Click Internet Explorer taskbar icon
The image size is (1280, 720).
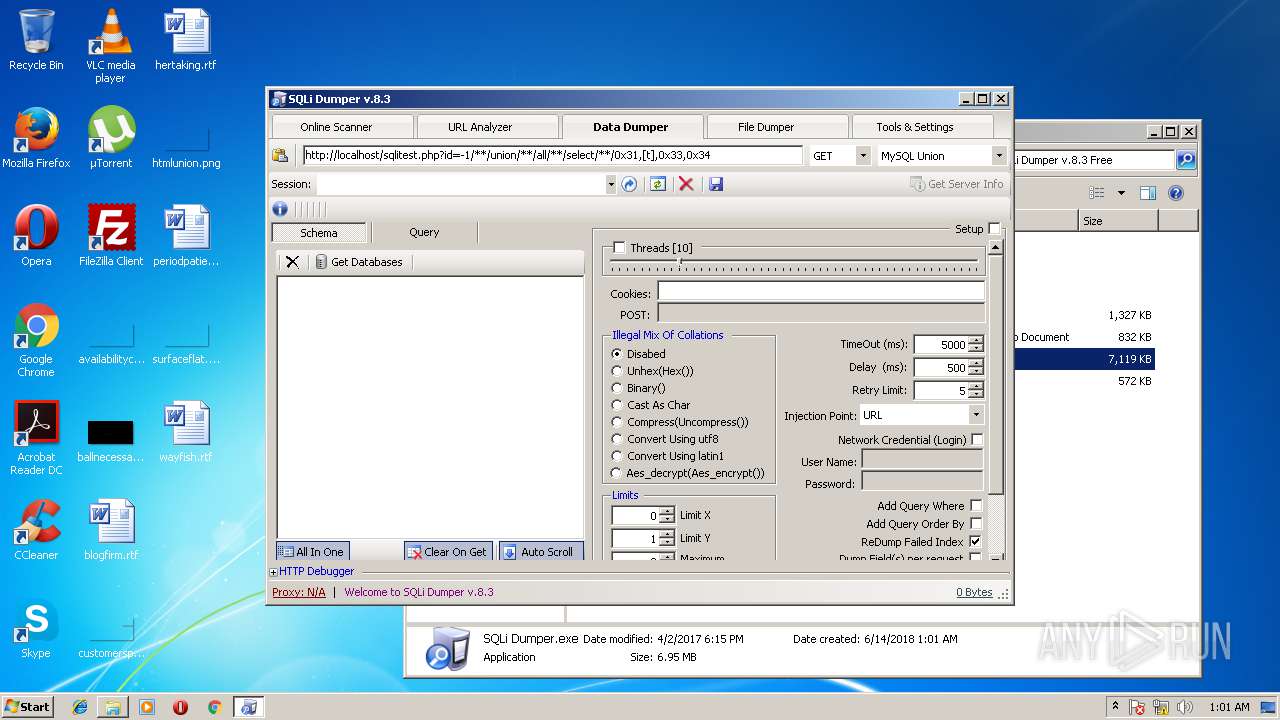[80, 707]
